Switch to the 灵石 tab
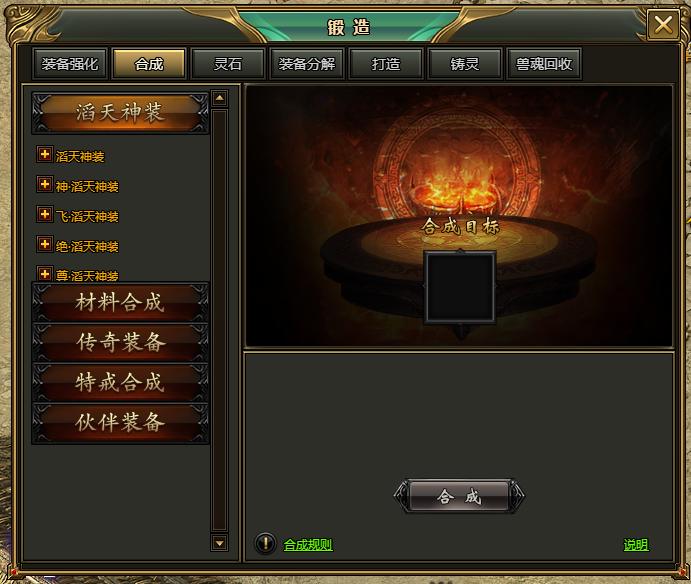 pyautogui.click(x=228, y=64)
